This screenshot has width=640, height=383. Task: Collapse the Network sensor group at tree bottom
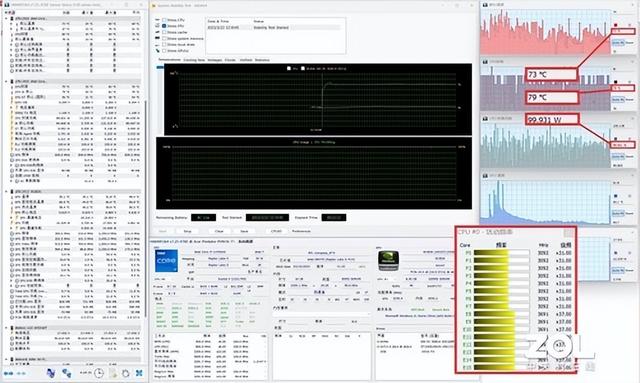[6, 359]
